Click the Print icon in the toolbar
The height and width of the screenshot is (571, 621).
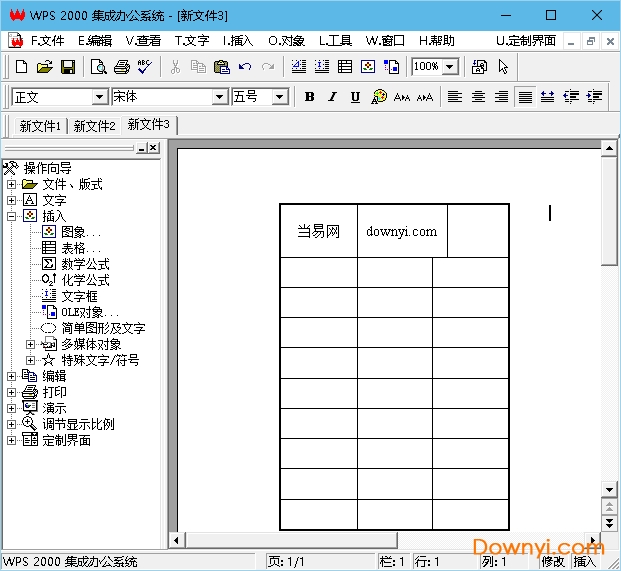pos(121,67)
